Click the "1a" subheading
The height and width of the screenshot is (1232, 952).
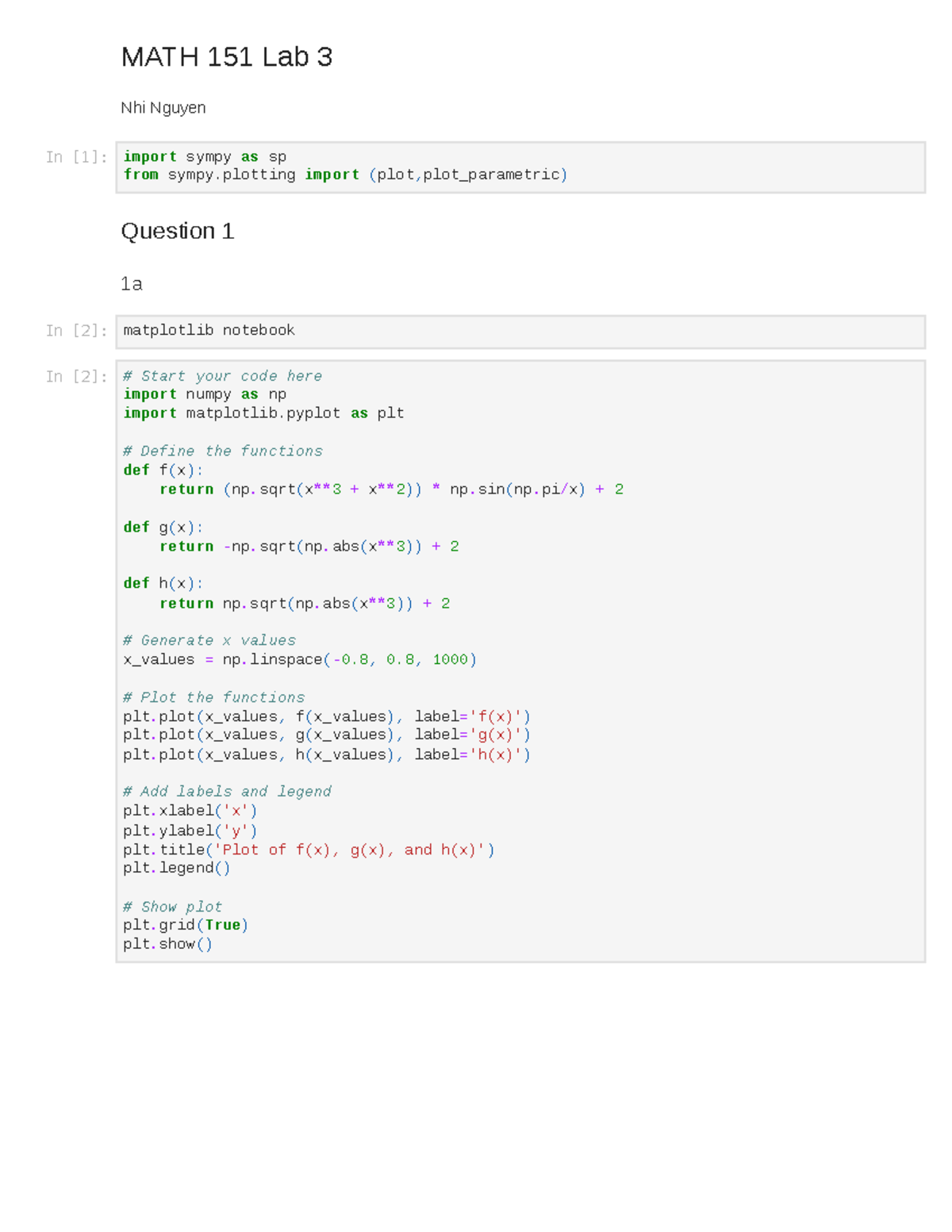point(131,284)
